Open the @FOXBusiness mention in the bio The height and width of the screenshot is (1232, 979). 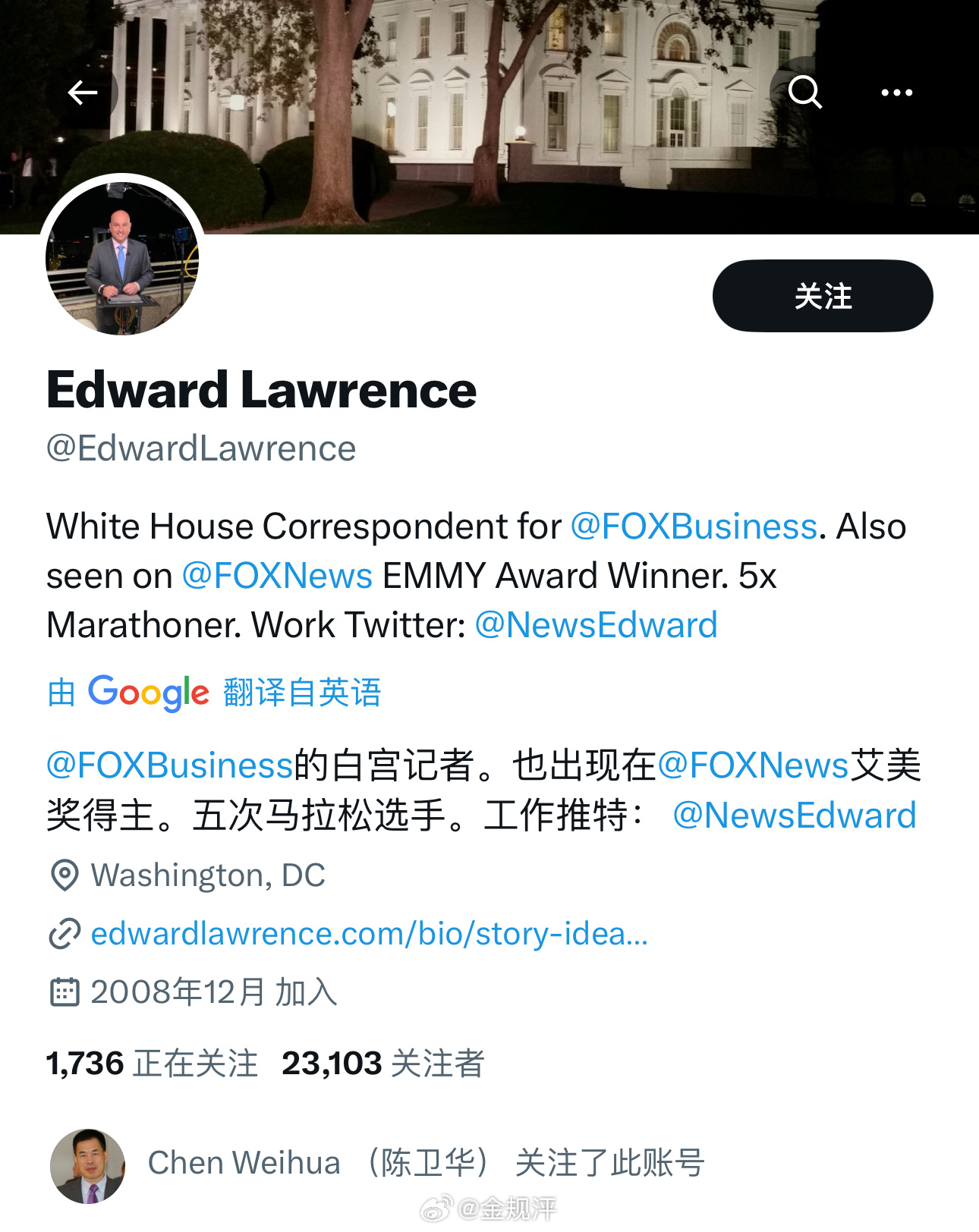694,526
